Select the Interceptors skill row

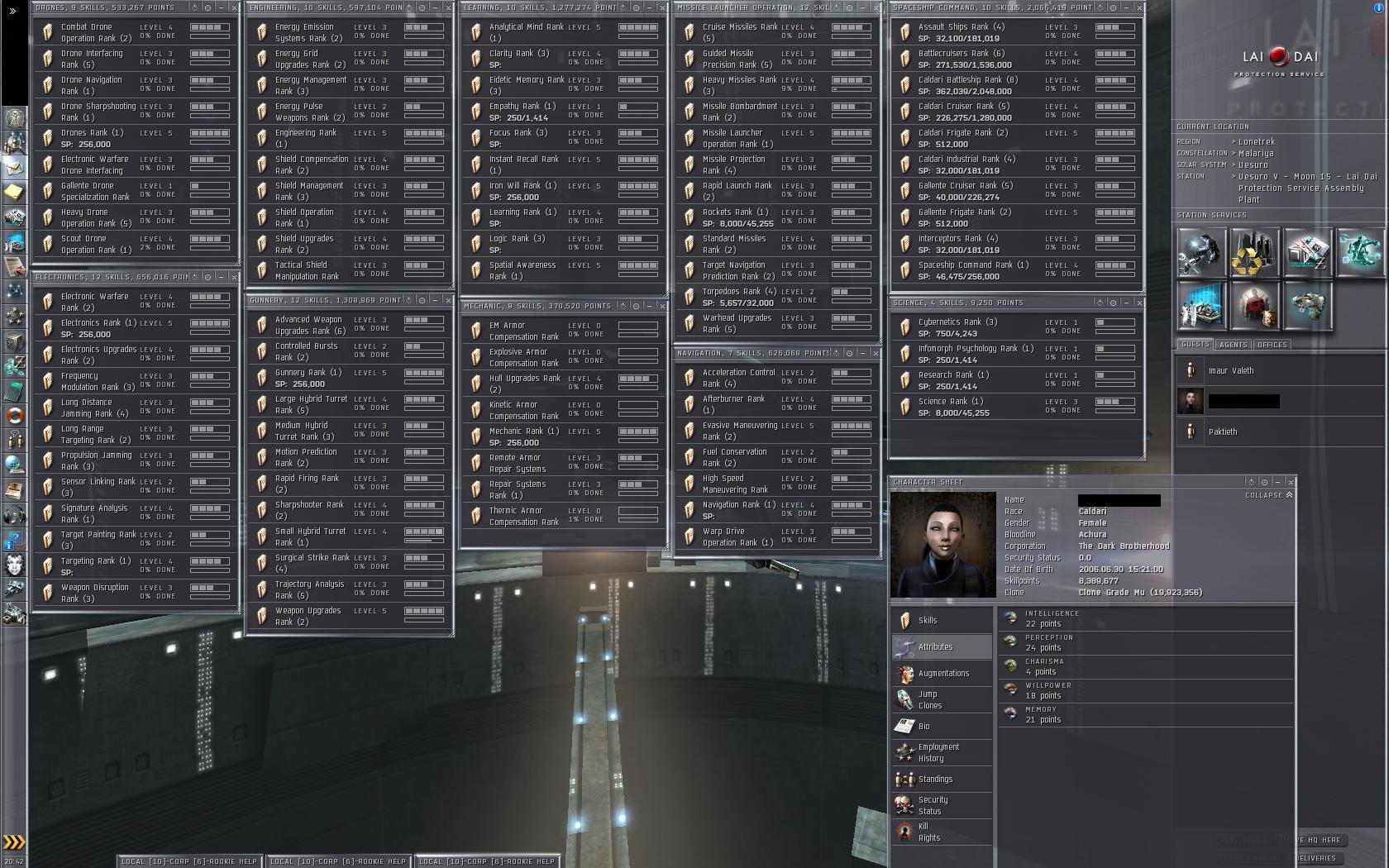[x=1016, y=244]
